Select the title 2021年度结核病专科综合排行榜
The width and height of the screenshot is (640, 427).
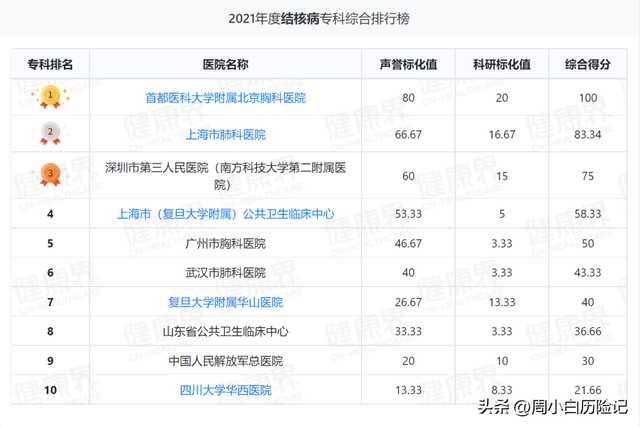tap(319, 19)
